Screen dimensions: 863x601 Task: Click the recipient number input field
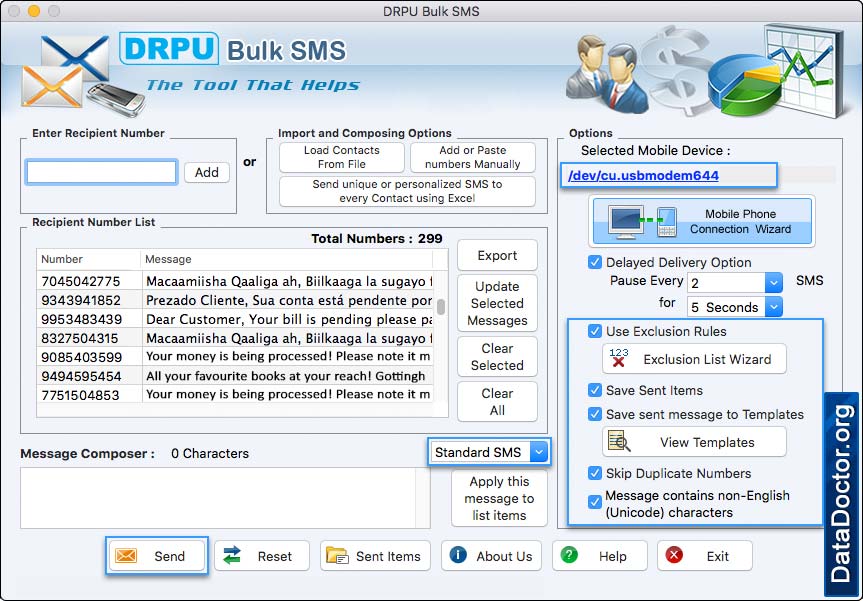point(101,172)
